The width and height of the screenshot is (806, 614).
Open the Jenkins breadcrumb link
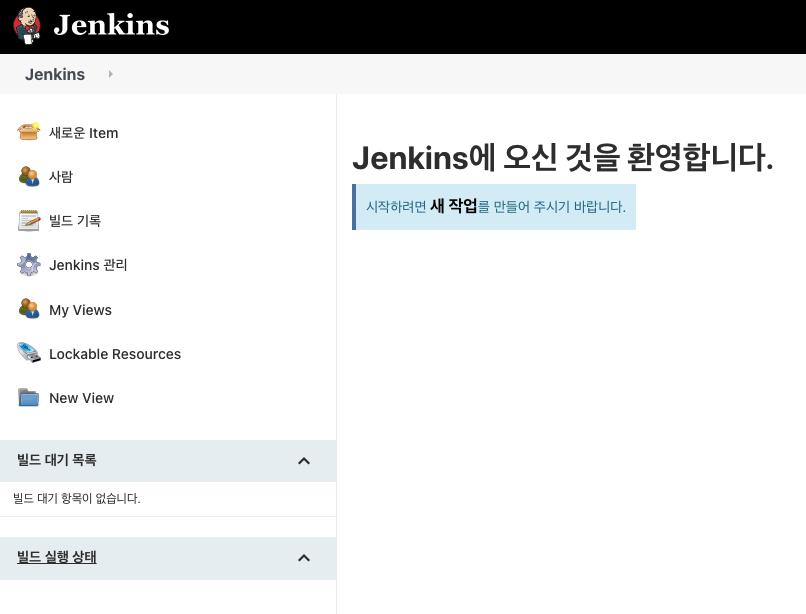(55, 75)
